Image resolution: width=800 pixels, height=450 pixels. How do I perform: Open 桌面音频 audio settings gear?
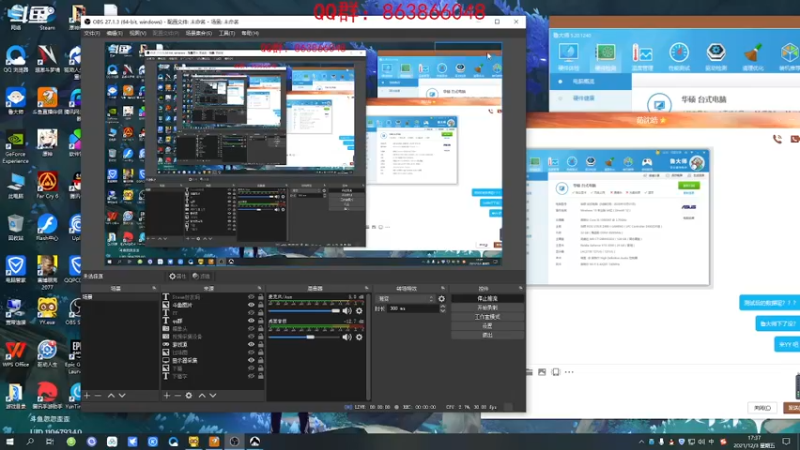point(359,337)
